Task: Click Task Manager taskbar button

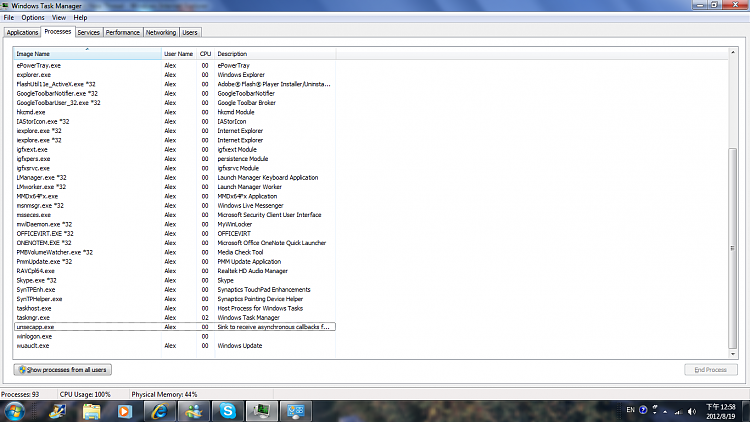Action: tap(262, 411)
